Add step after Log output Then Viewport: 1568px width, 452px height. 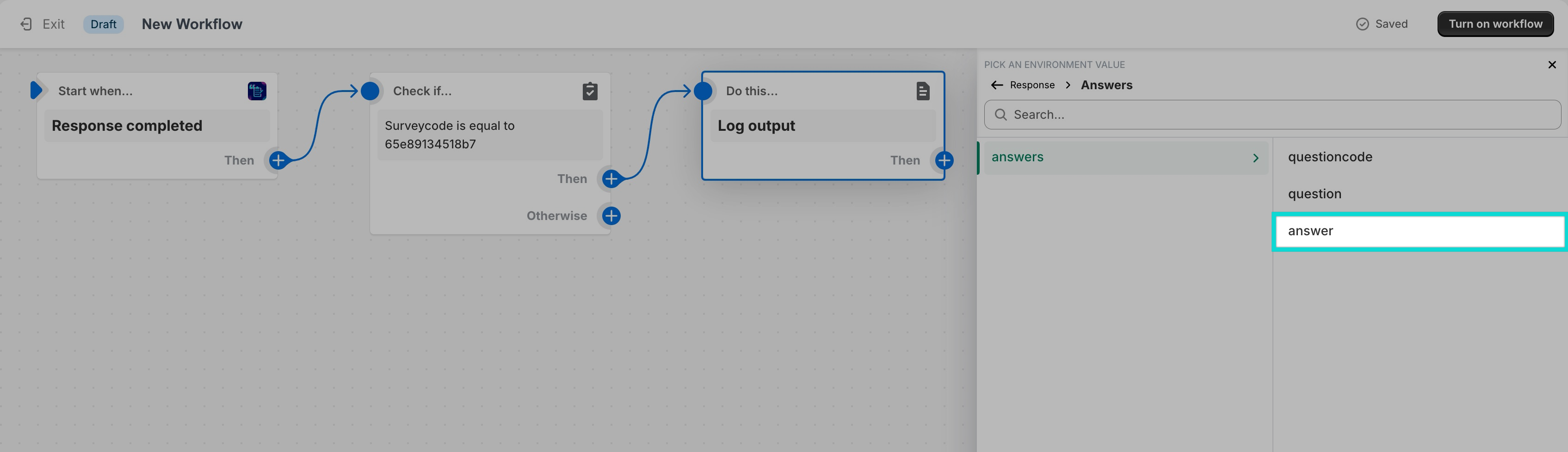tap(944, 160)
